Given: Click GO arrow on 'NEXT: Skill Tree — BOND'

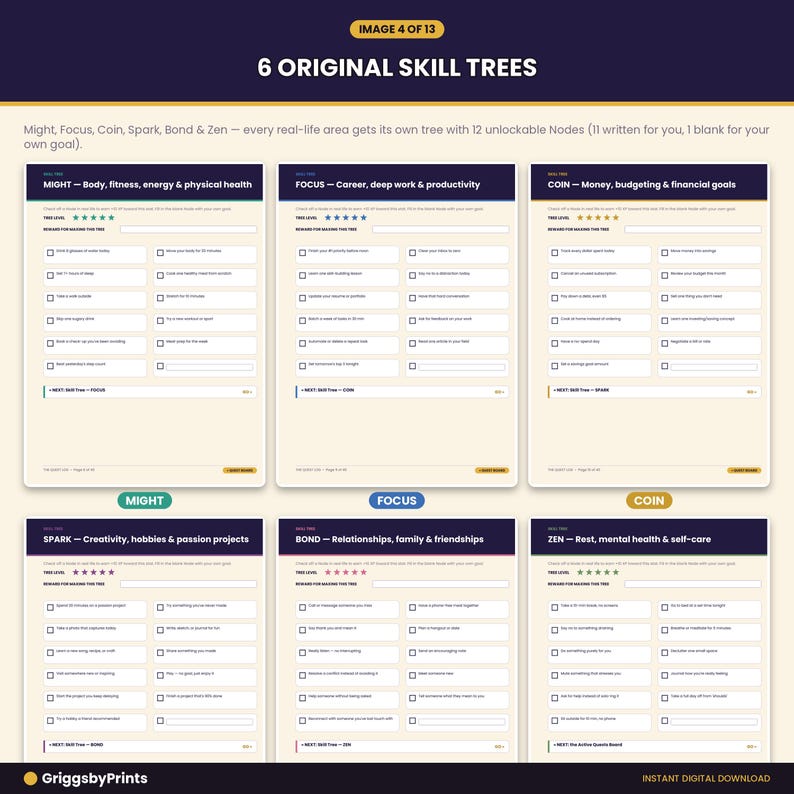Looking at the screenshot, I should point(247,746).
